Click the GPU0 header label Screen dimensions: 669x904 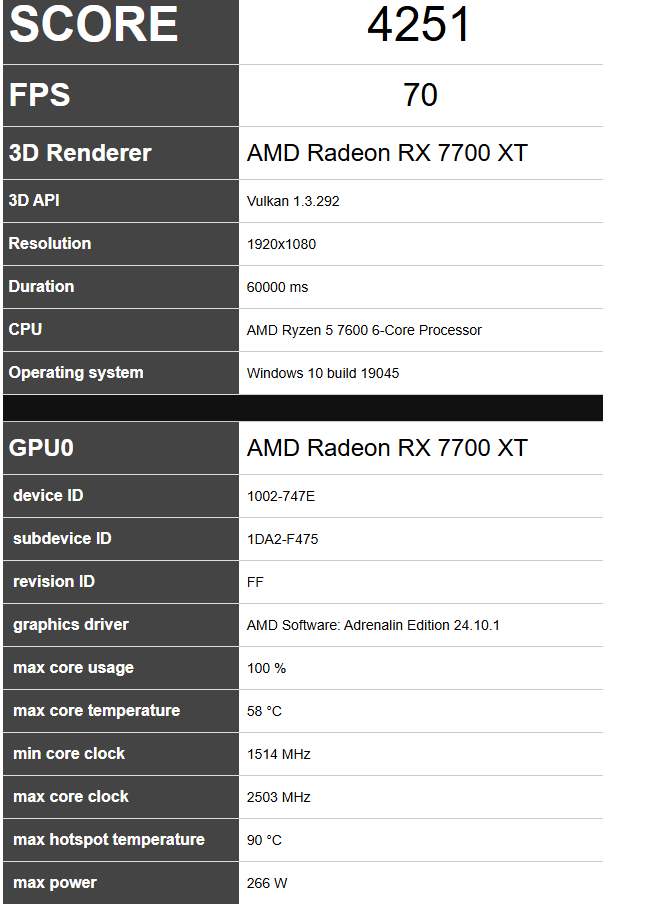click(41, 448)
